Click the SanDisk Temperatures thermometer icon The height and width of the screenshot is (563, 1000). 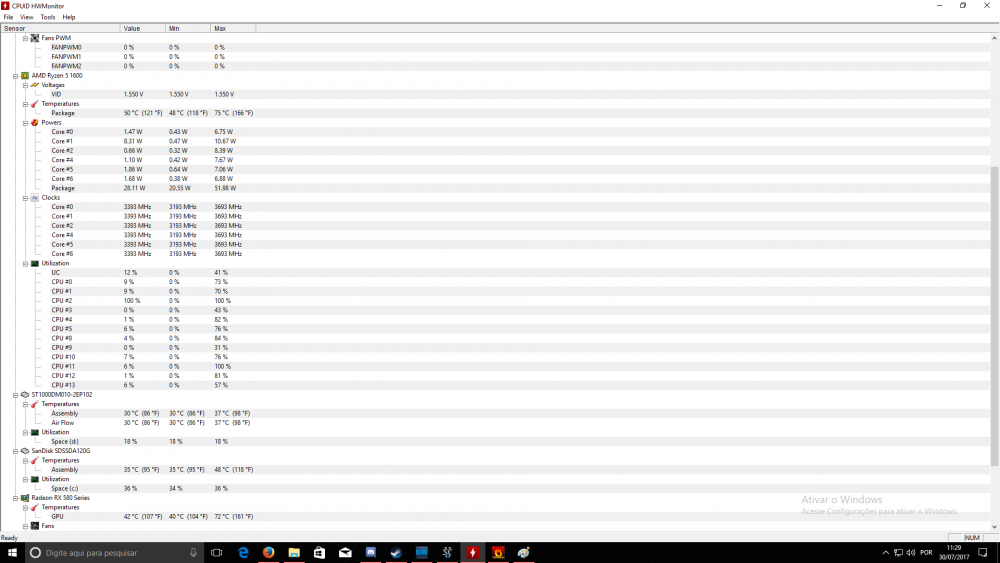click(35, 460)
